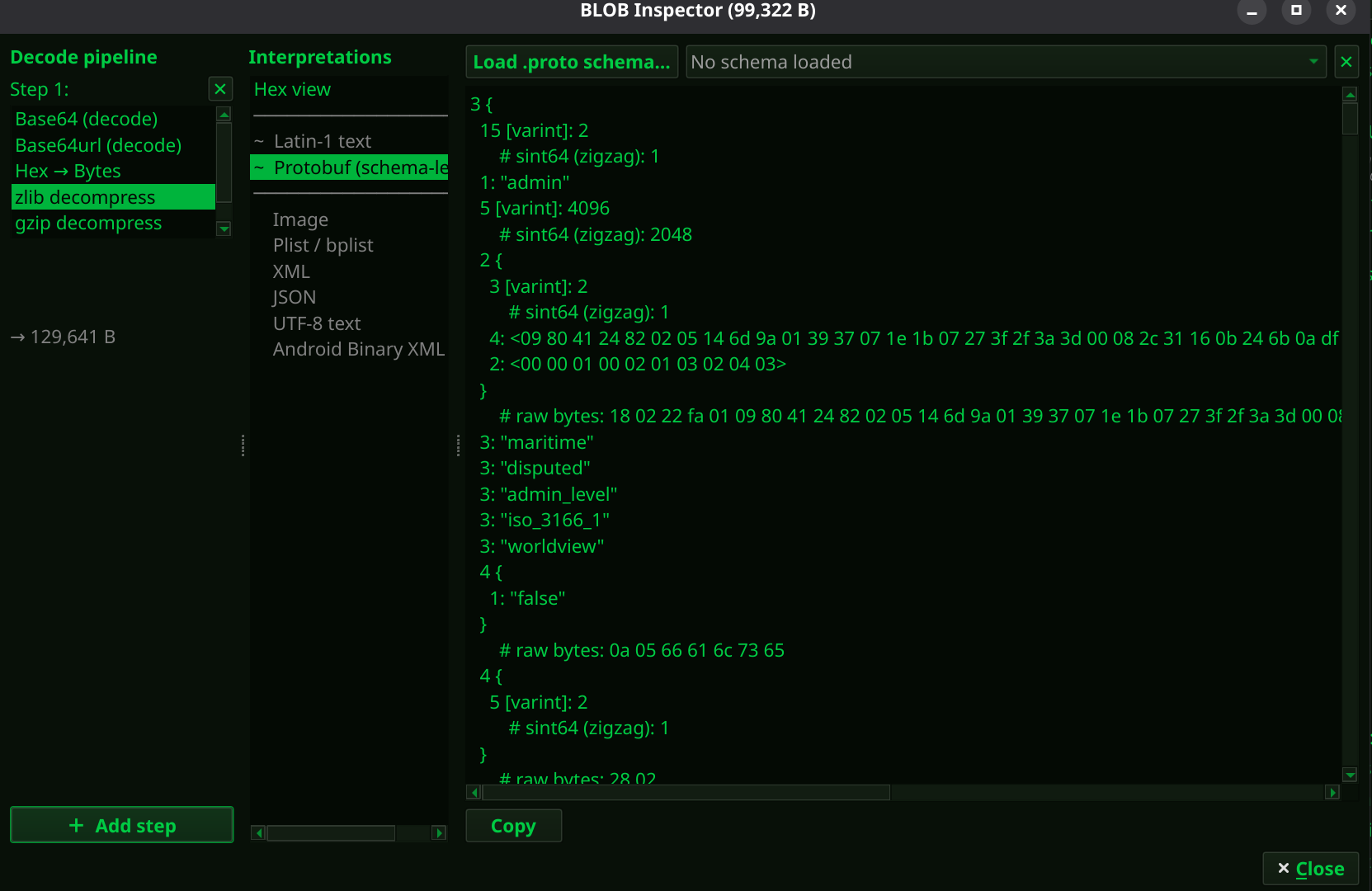Pick Android Binary XML interpretation
Viewport: 1372px width, 891px height.
tap(349, 349)
